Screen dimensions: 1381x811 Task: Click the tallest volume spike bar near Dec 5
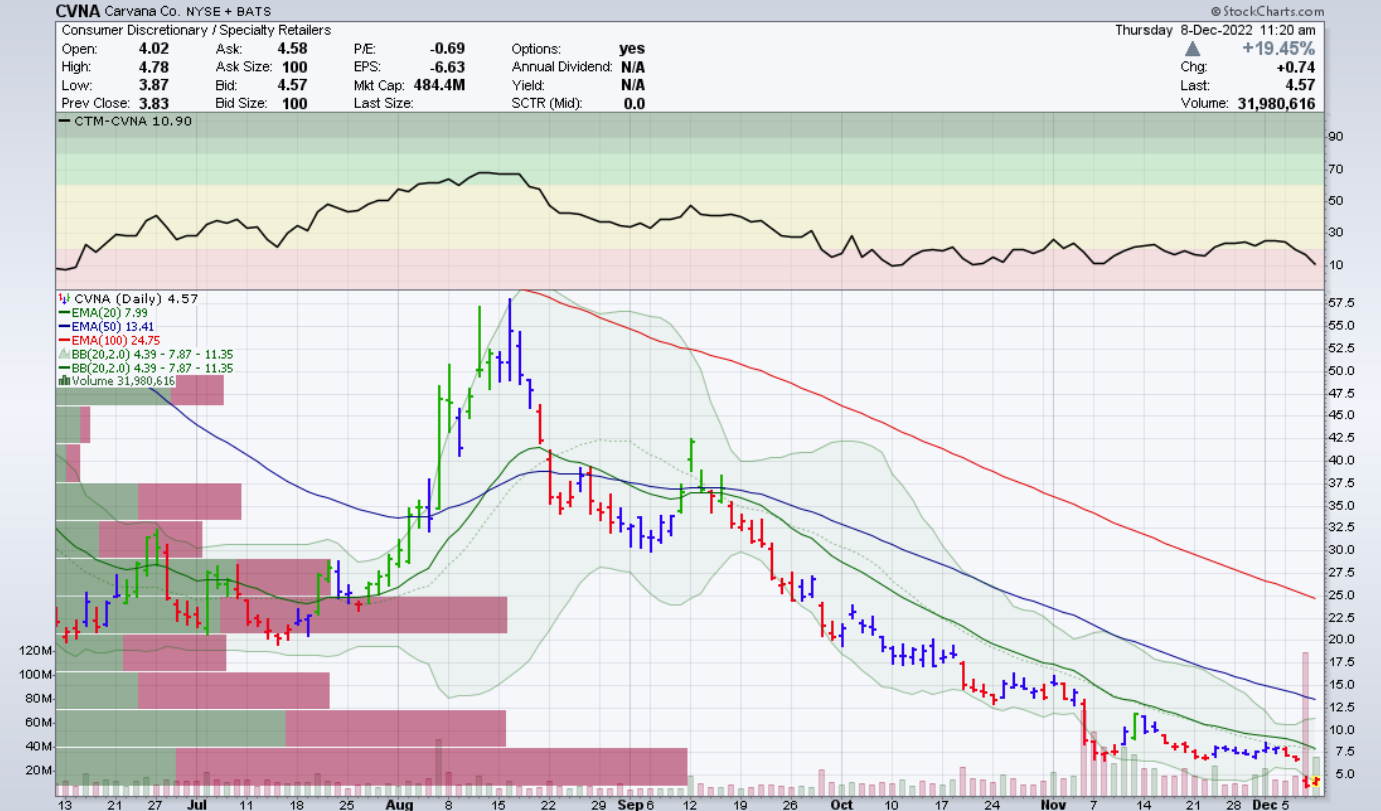1305,722
